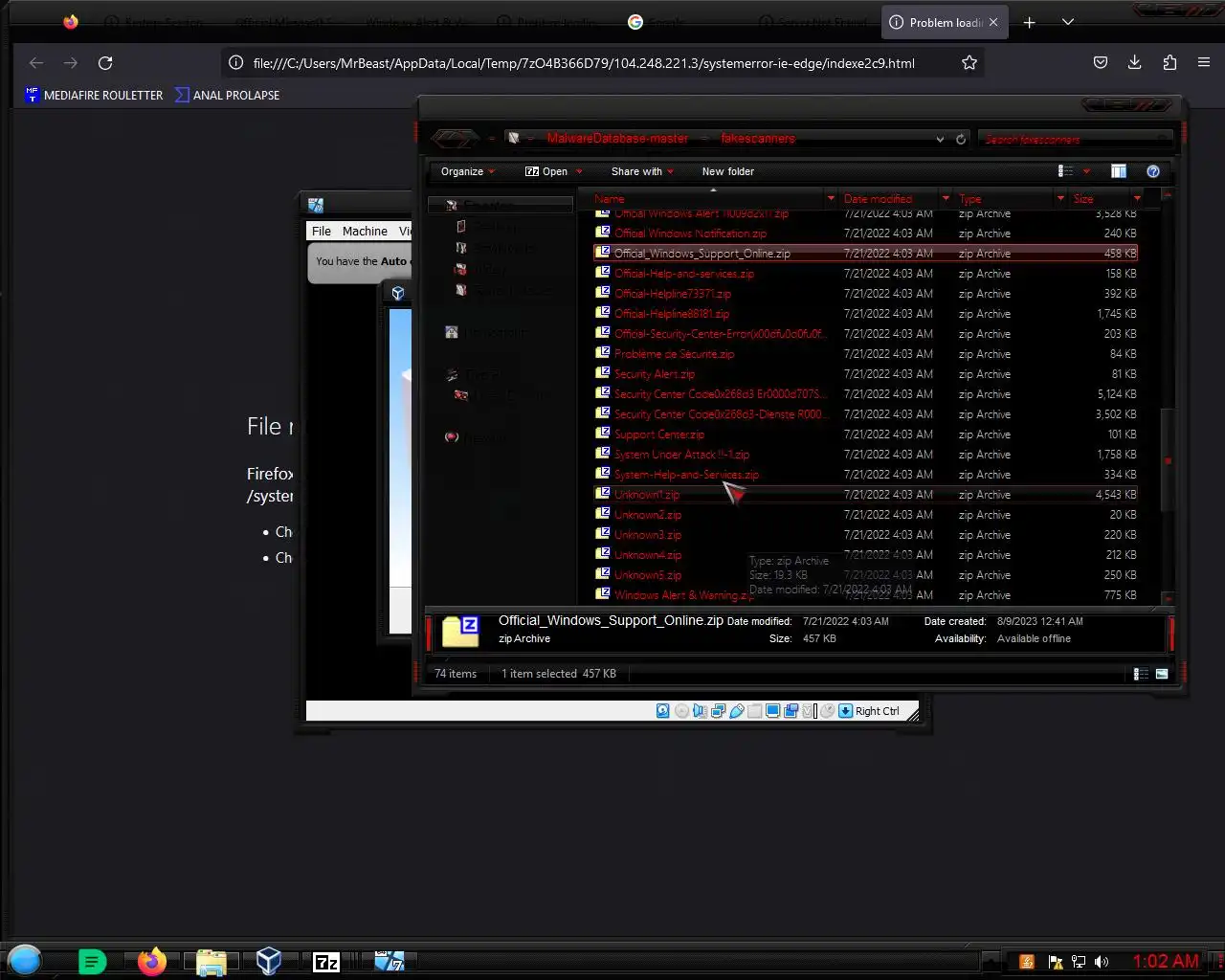Open VirtualBox Machine menu
1225x980 pixels.
point(365,231)
